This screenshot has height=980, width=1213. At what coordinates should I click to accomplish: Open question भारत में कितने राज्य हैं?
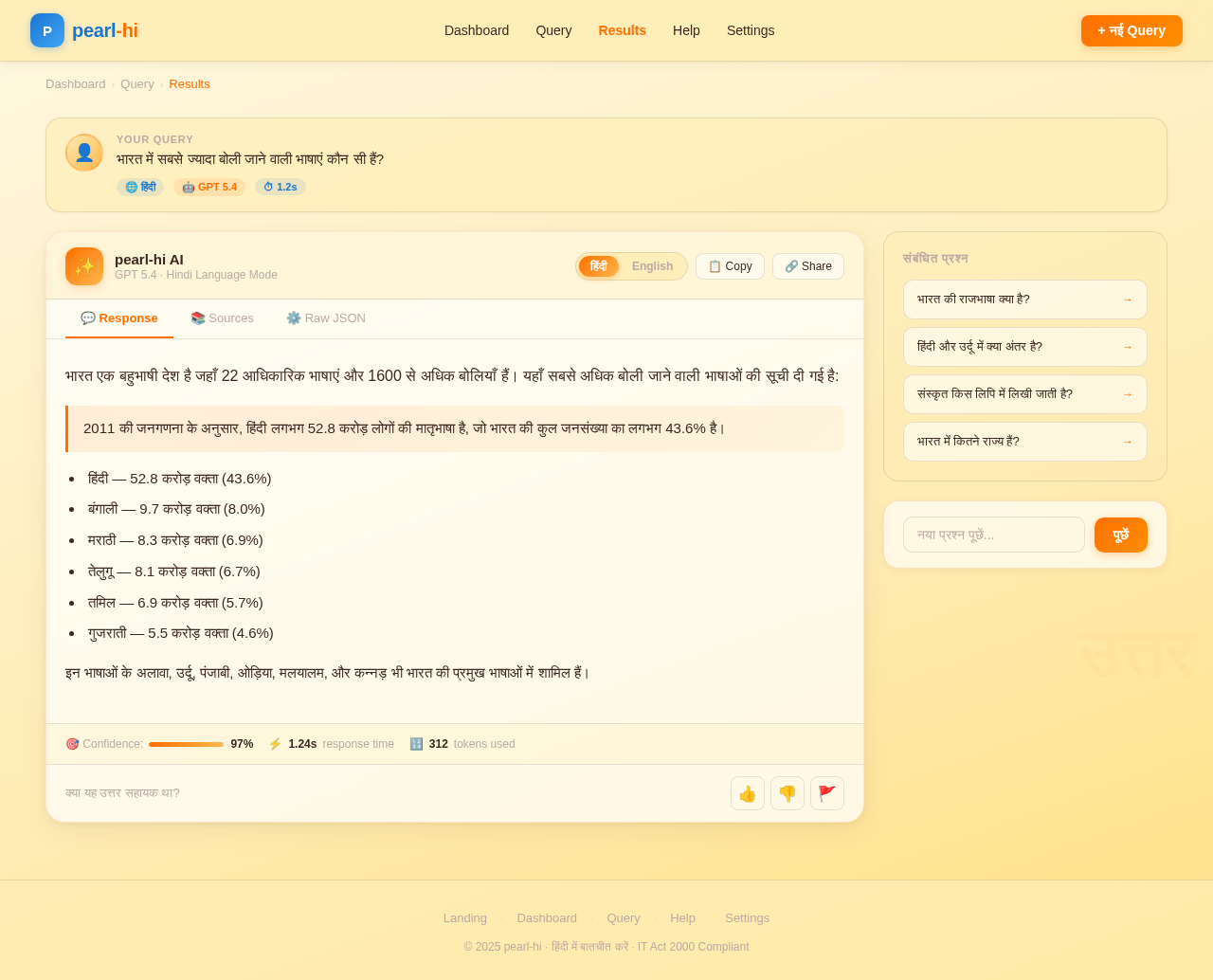coord(1025,442)
